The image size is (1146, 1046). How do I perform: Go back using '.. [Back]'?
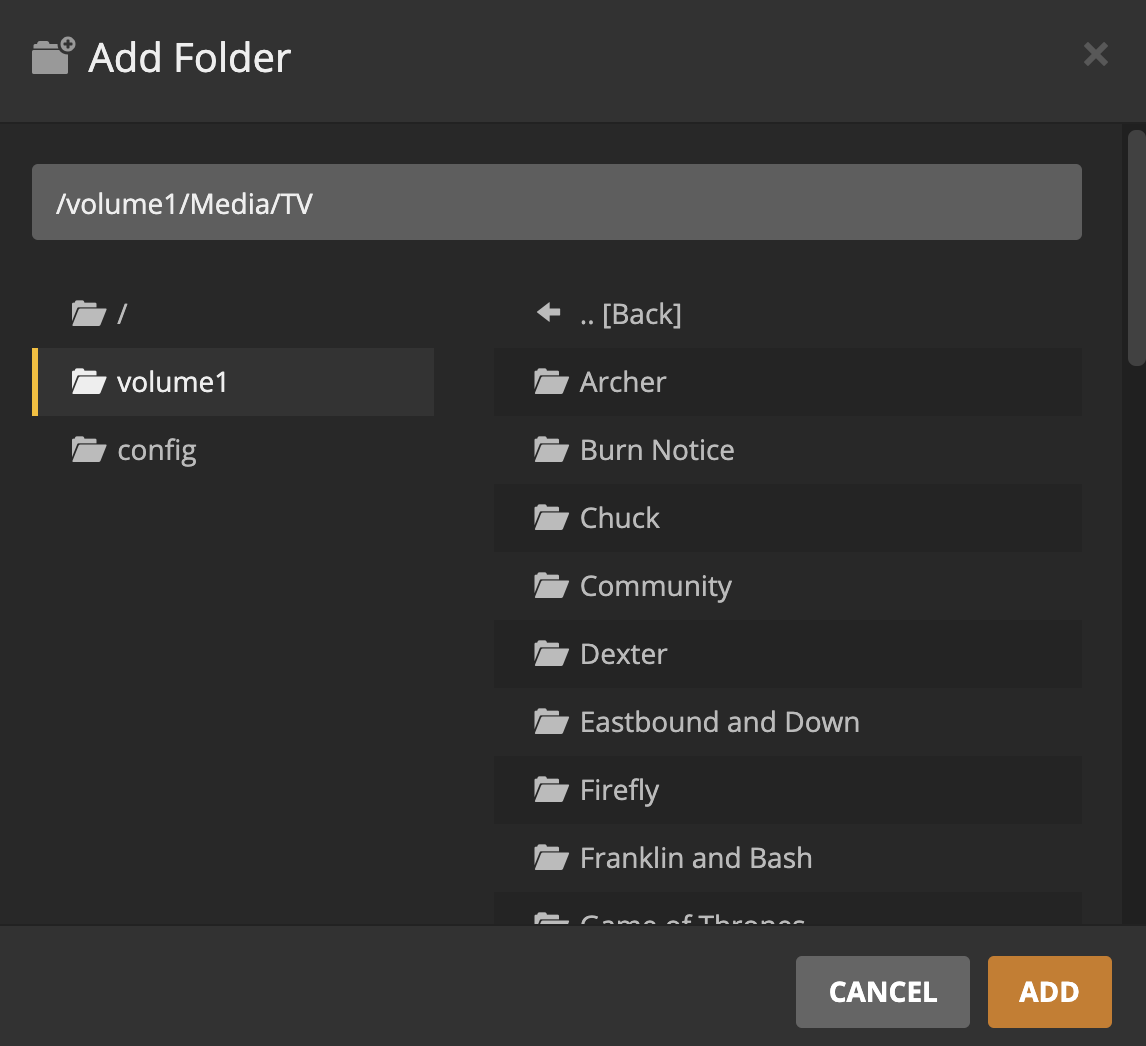coord(788,314)
